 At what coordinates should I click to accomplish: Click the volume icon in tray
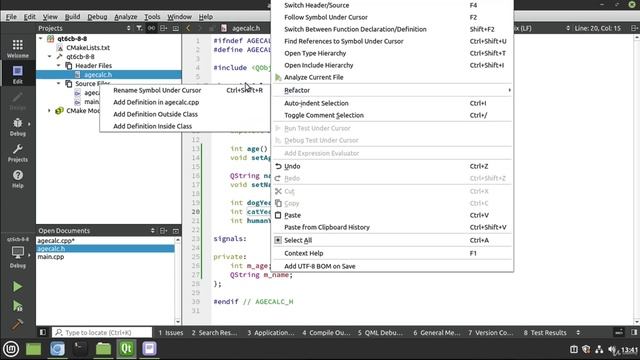pos(612,349)
